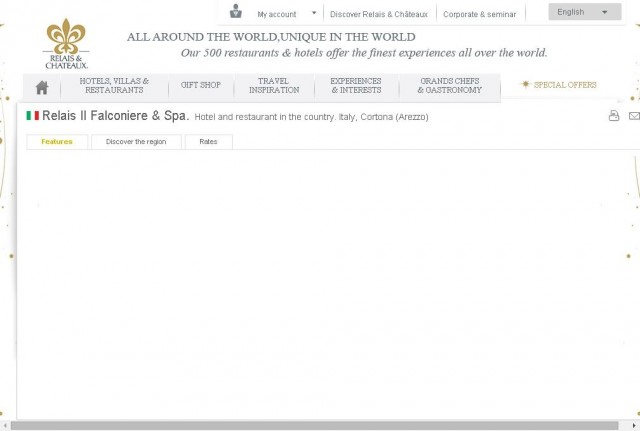Click the Relais & Châteaux fleur-de-lis logo
Viewport: 640px width, 431px height.
click(x=66, y=44)
